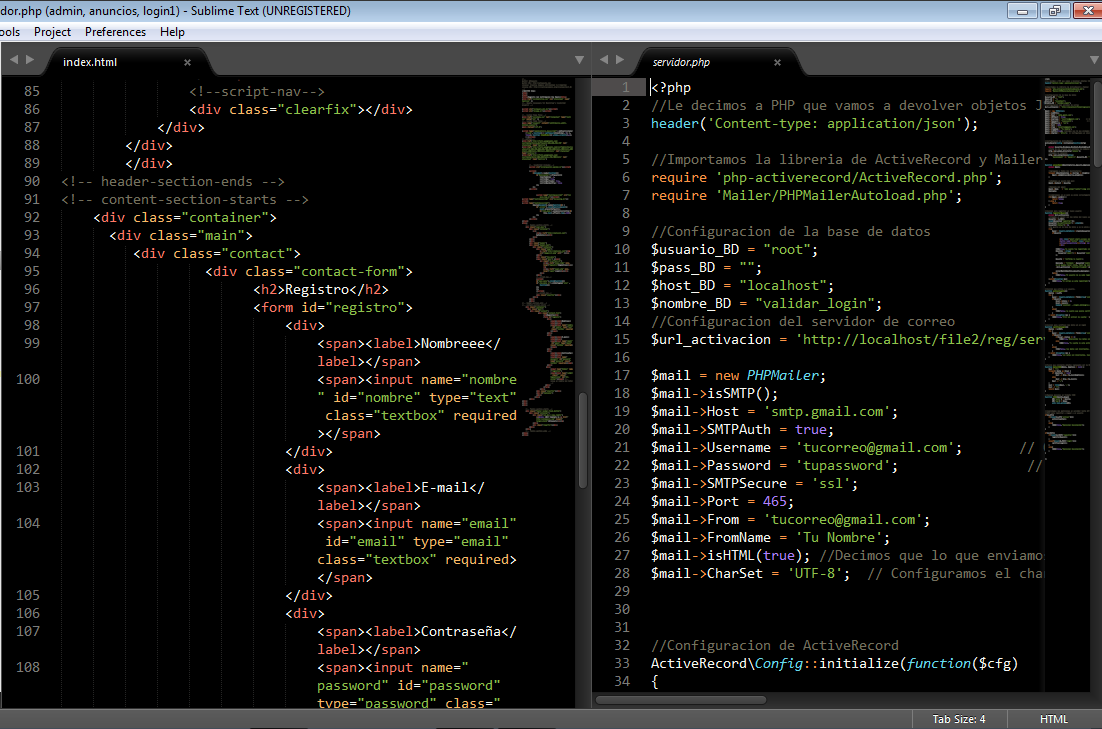Click the back tab-navigation arrow in index.html pane
1102x729 pixels.
(13, 60)
